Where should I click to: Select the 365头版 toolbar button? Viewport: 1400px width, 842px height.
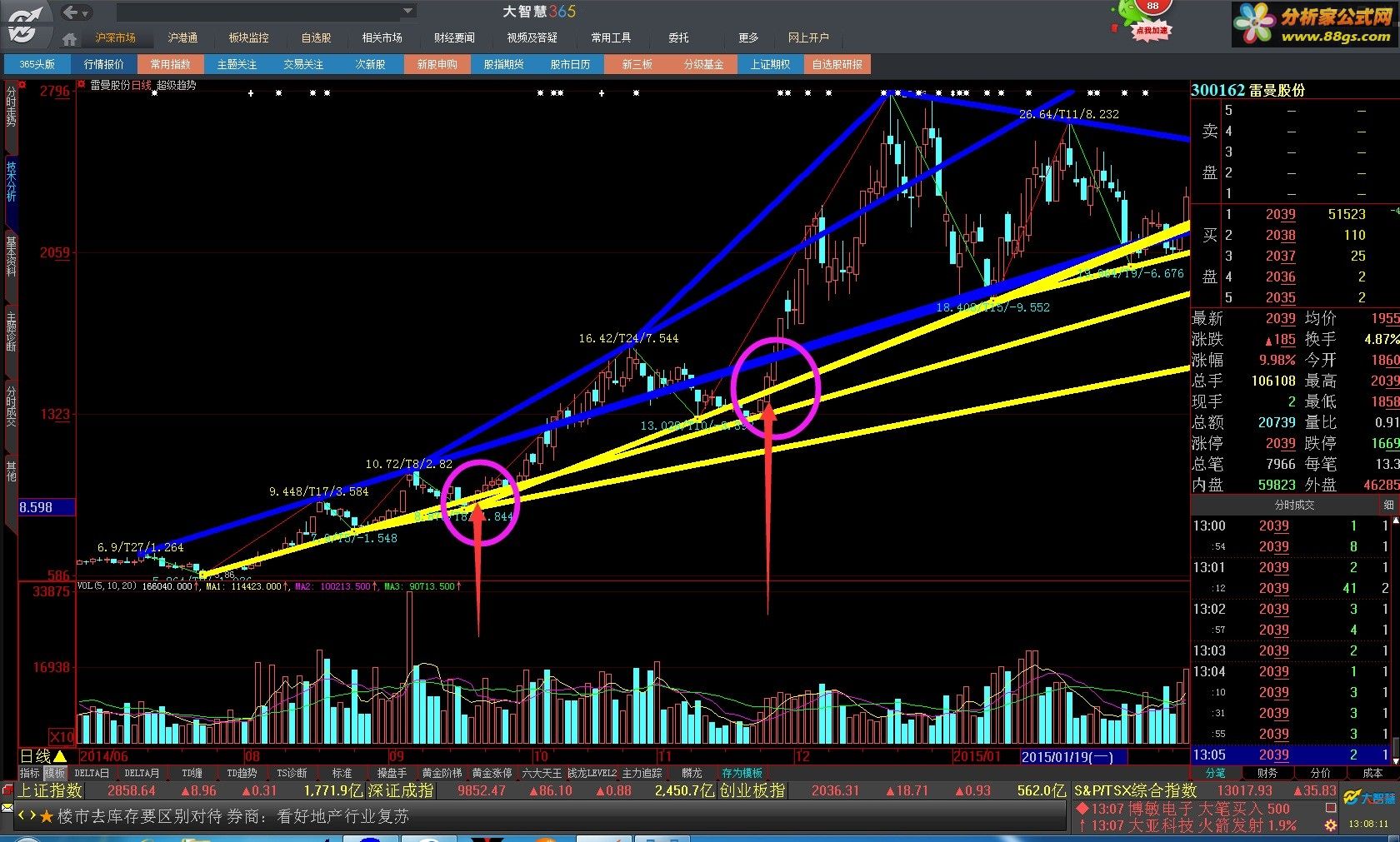coord(37,64)
